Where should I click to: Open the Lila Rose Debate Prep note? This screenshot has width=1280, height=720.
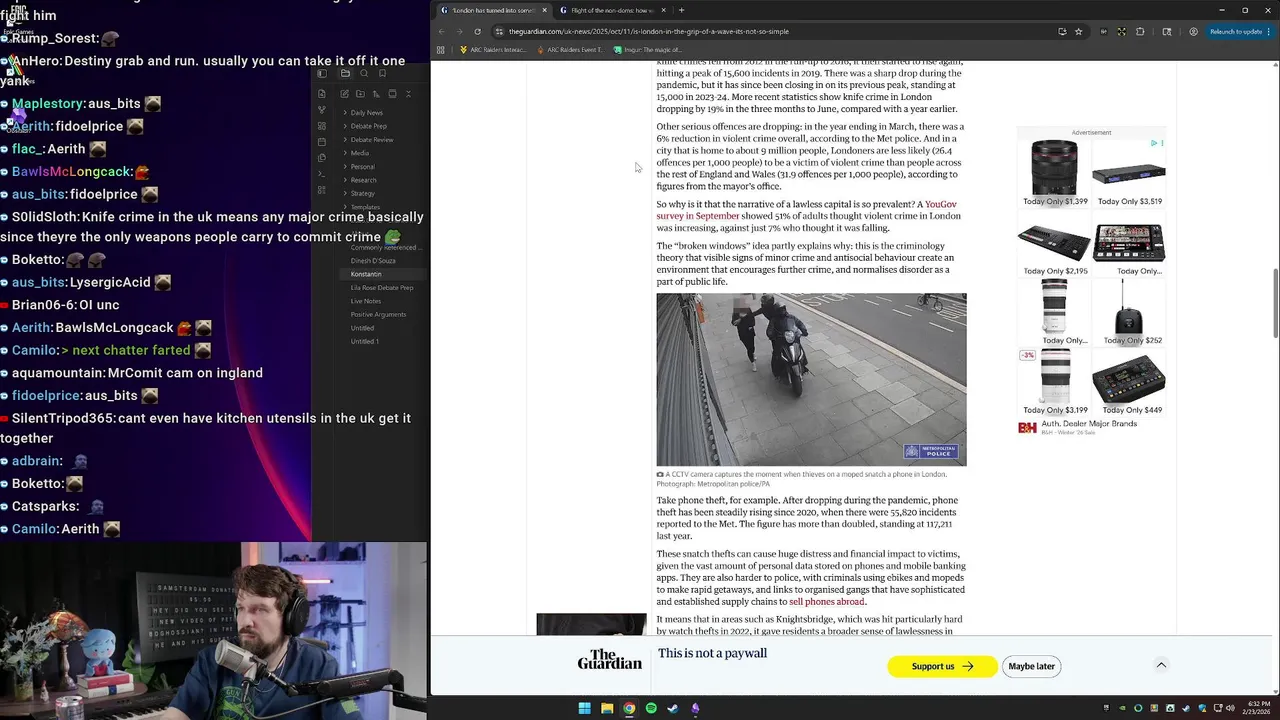coord(382,288)
